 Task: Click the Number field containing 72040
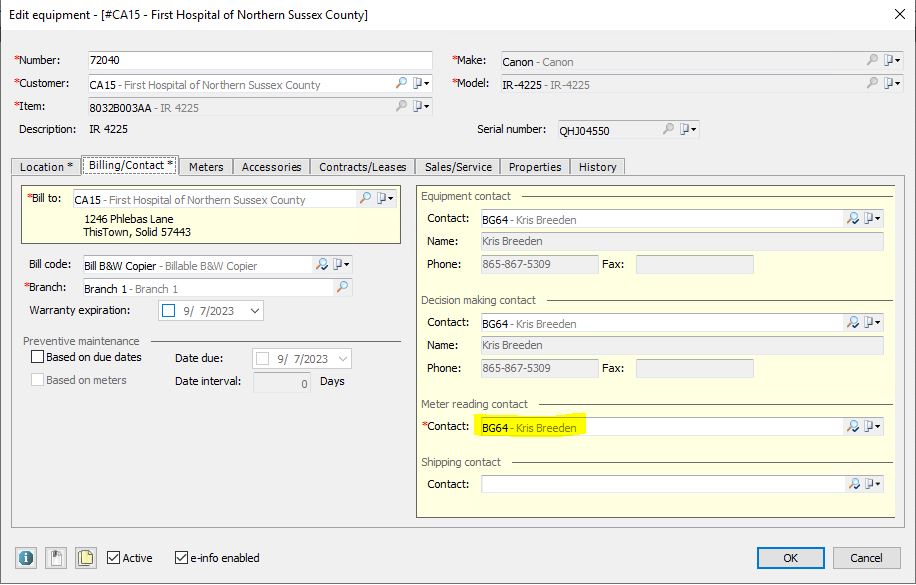(260, 60)
